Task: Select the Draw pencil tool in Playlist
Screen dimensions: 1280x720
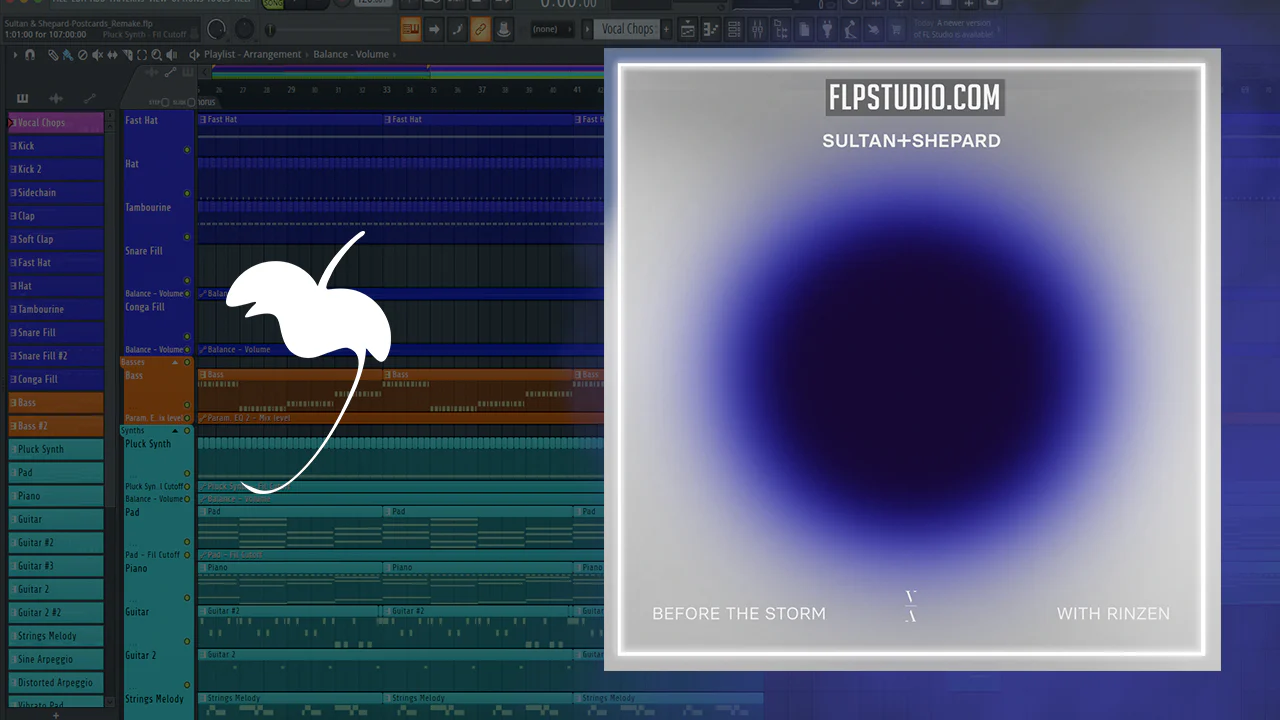Action: [x=53, y=55]
